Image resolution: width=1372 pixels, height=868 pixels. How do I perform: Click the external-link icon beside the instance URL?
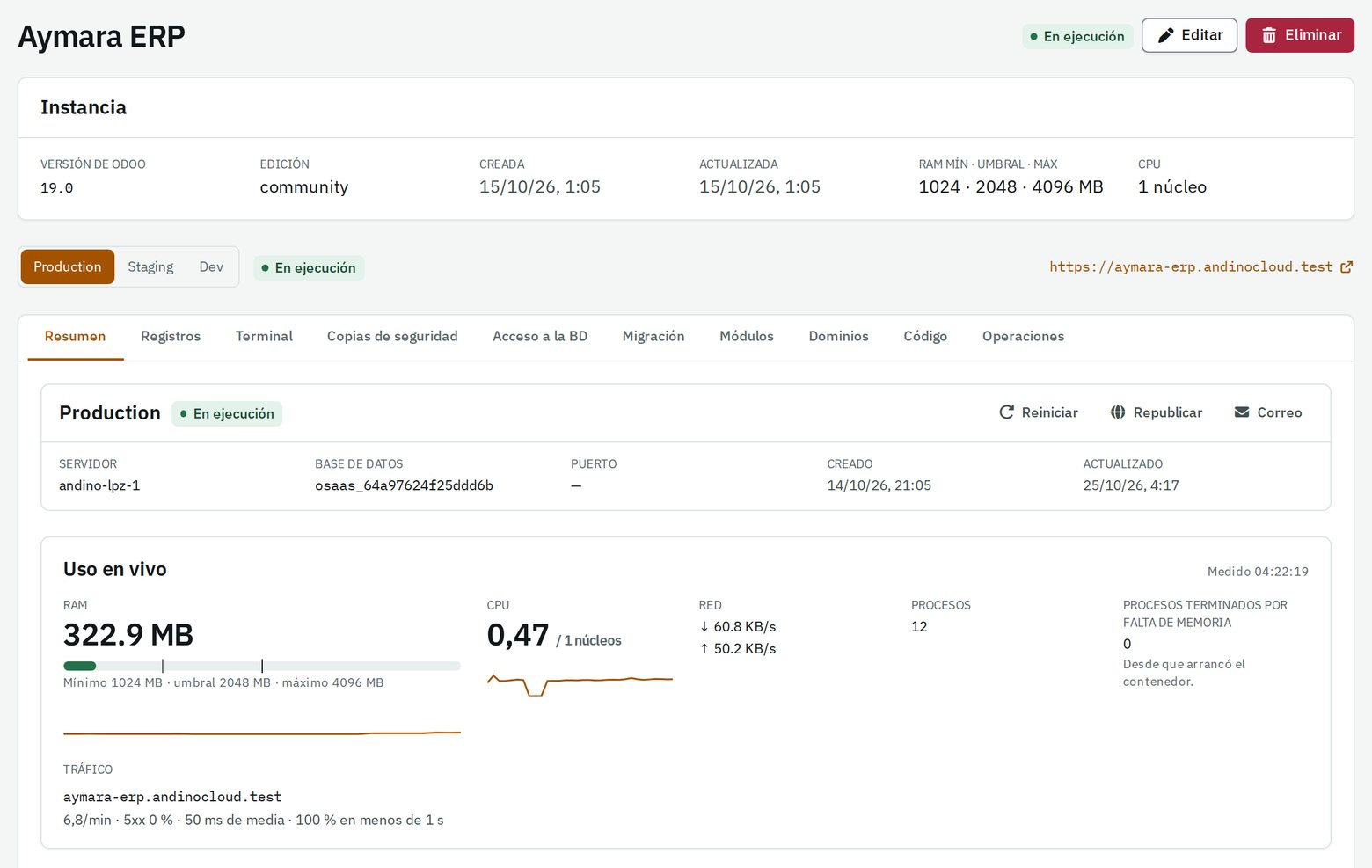click(1346, 267)
